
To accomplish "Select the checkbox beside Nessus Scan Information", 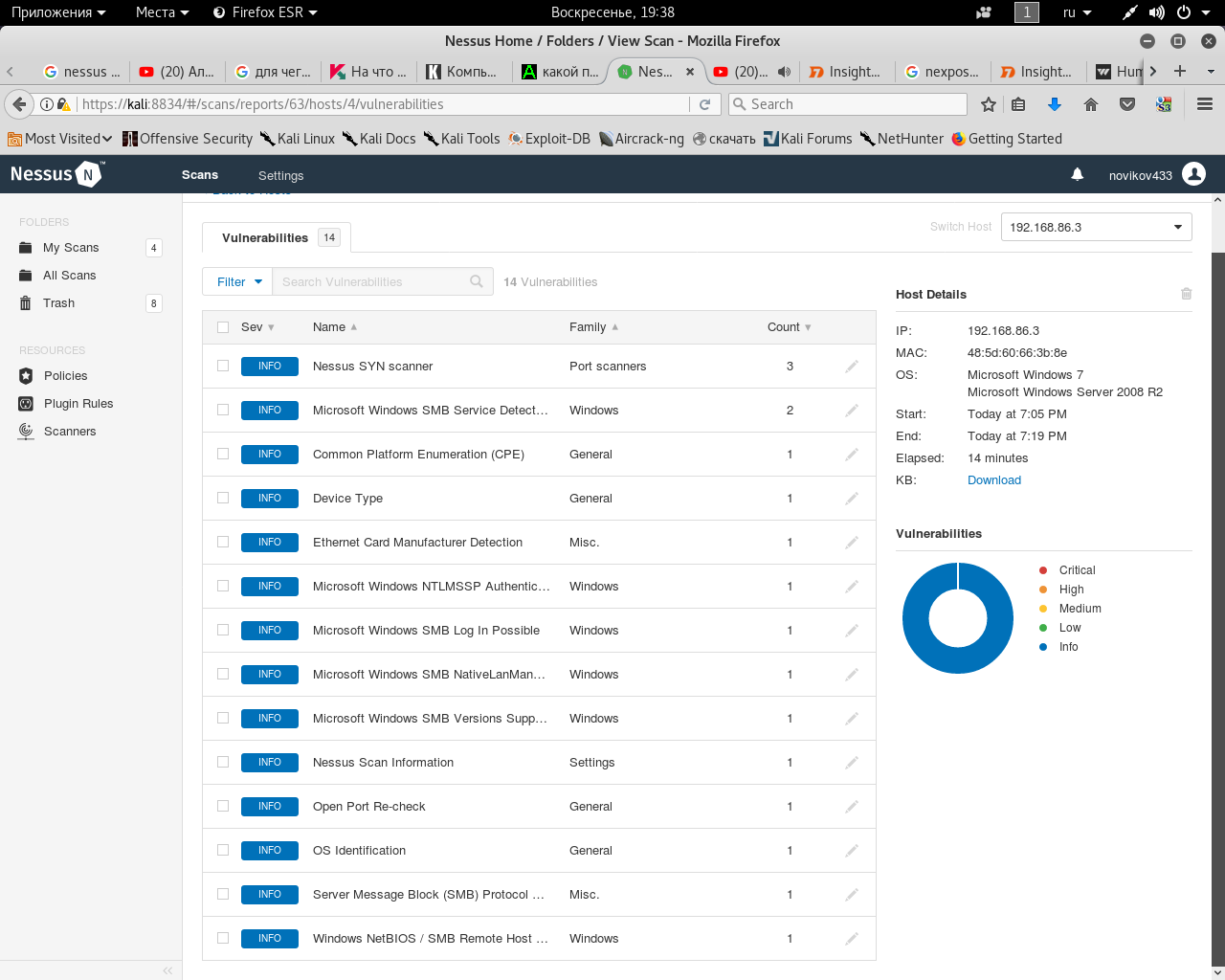I will point(223,762).
